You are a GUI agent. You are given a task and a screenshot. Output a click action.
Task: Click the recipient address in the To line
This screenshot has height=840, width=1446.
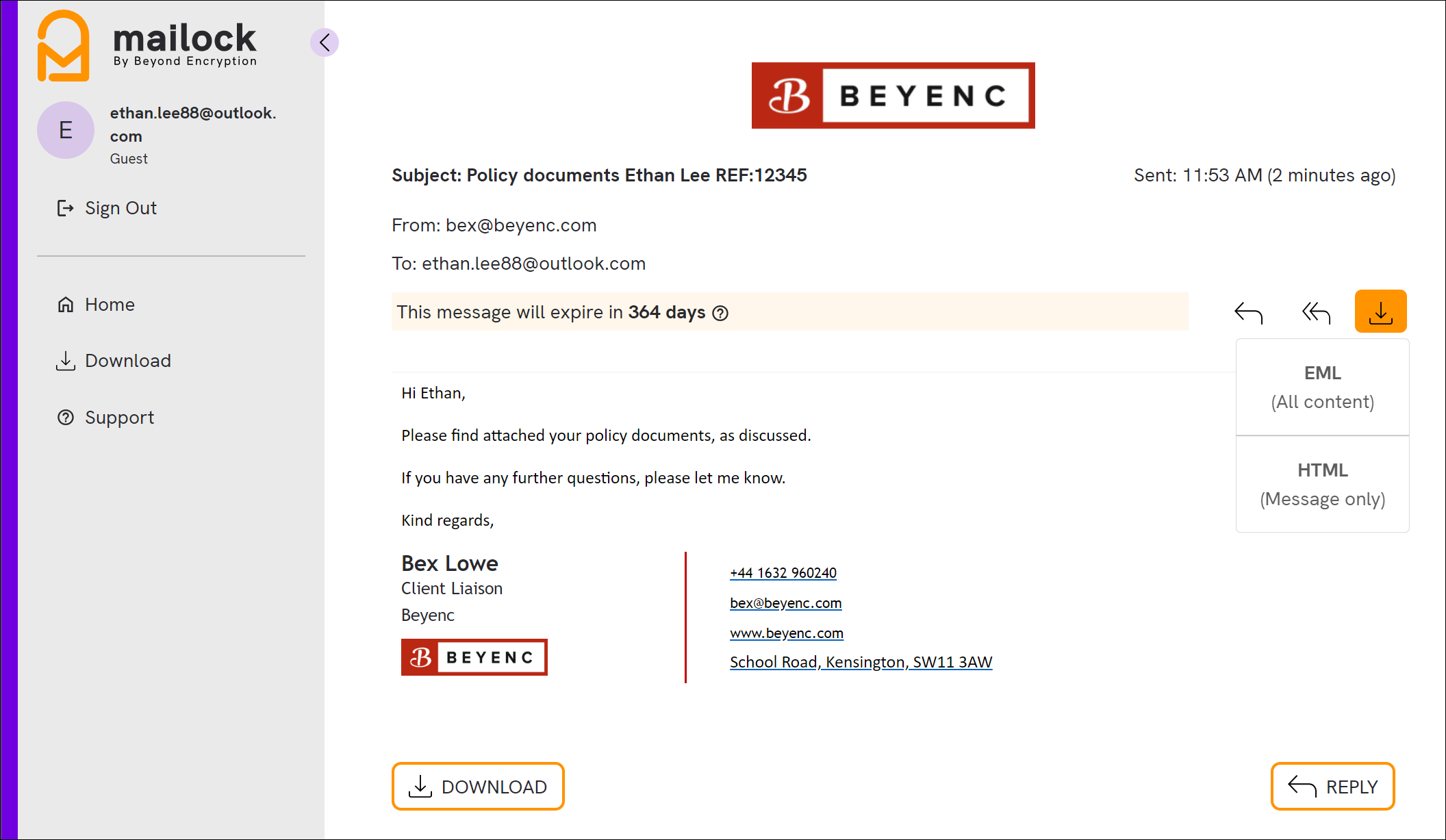pos(534,264)
